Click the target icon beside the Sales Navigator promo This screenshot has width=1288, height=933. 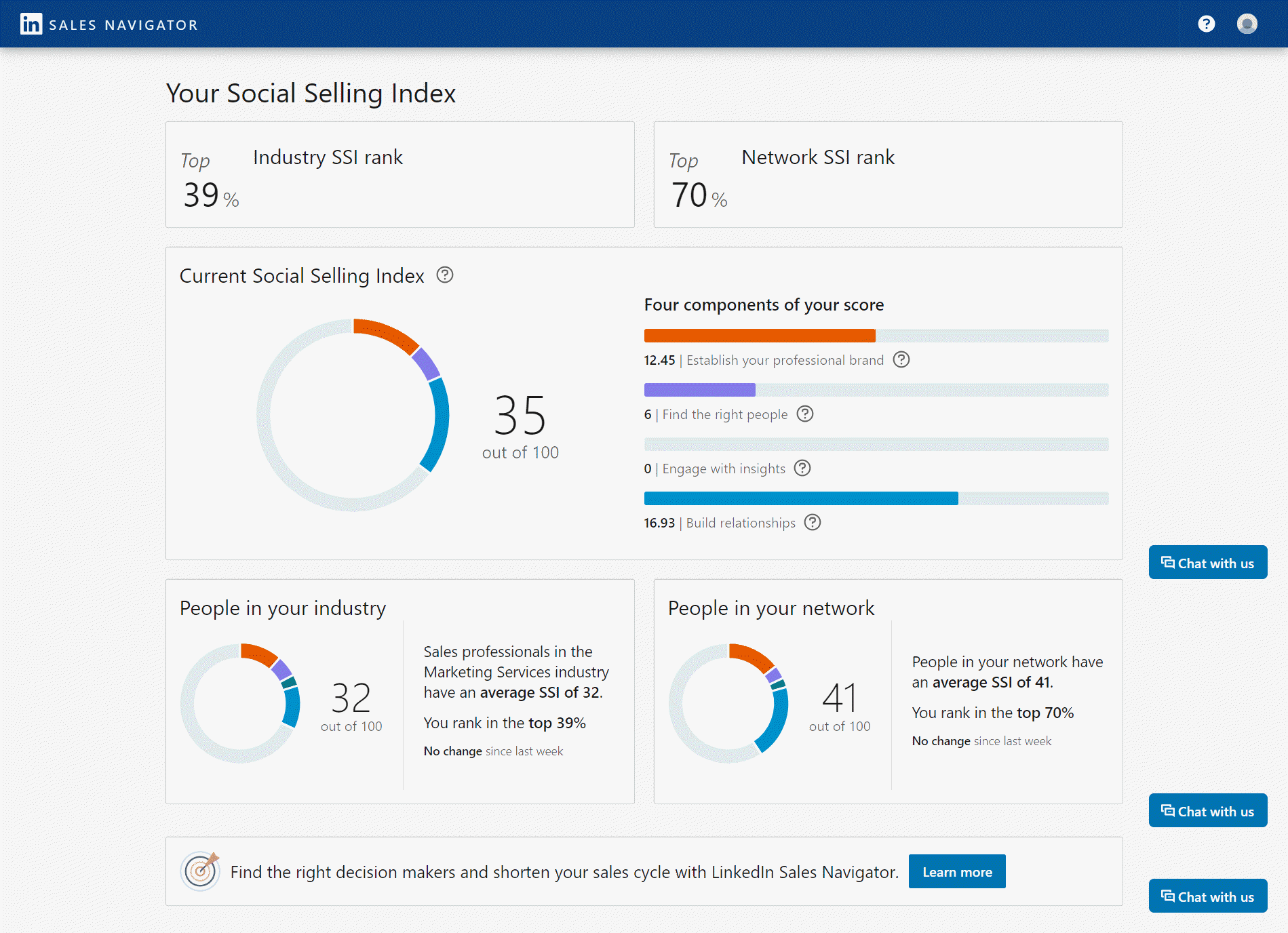pyautogui.click(x=200, y=871)
